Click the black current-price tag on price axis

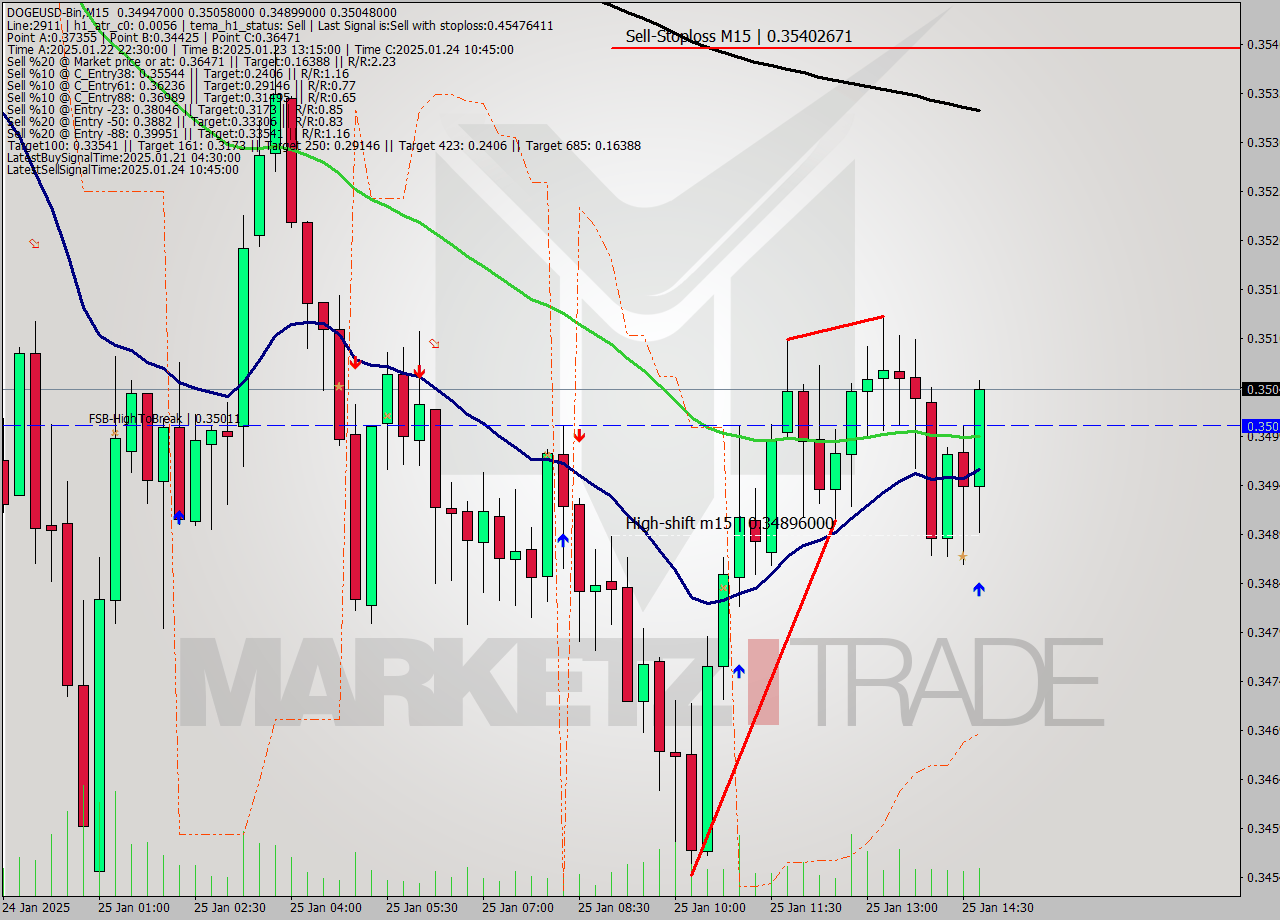click(1260, 389)
